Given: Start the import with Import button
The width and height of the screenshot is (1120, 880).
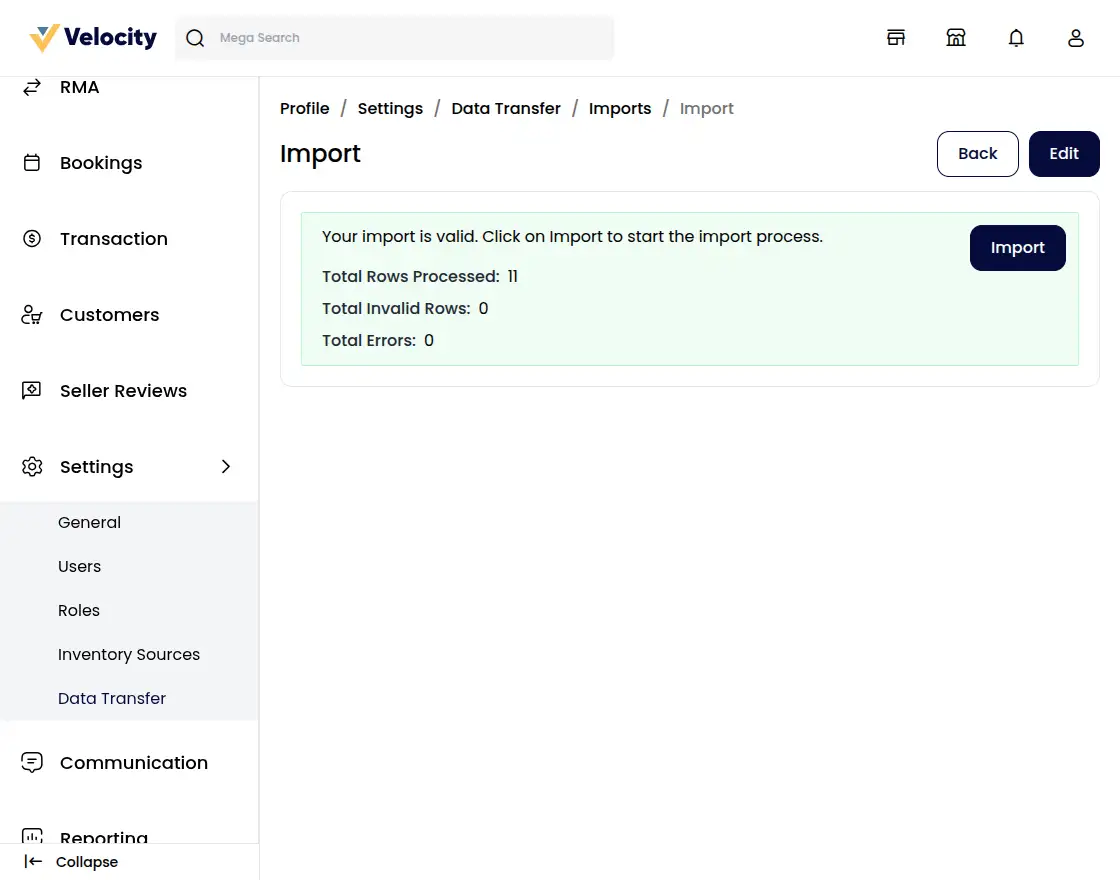Looking at the screenshot, I should click(x=1017, y=248).
